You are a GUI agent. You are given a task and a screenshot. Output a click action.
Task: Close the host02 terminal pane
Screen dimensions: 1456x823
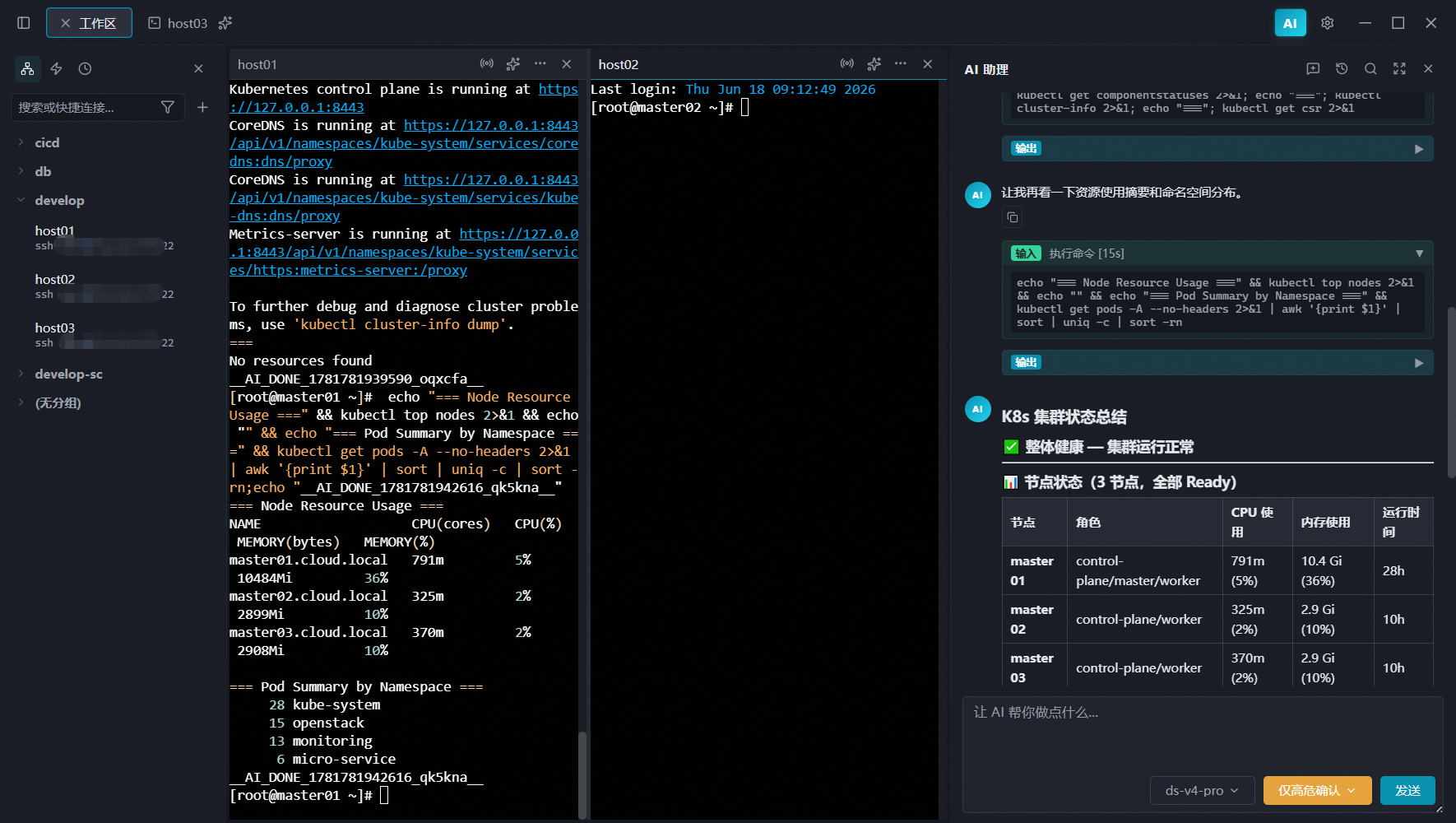pyautogui.click(x=928, y=63)
